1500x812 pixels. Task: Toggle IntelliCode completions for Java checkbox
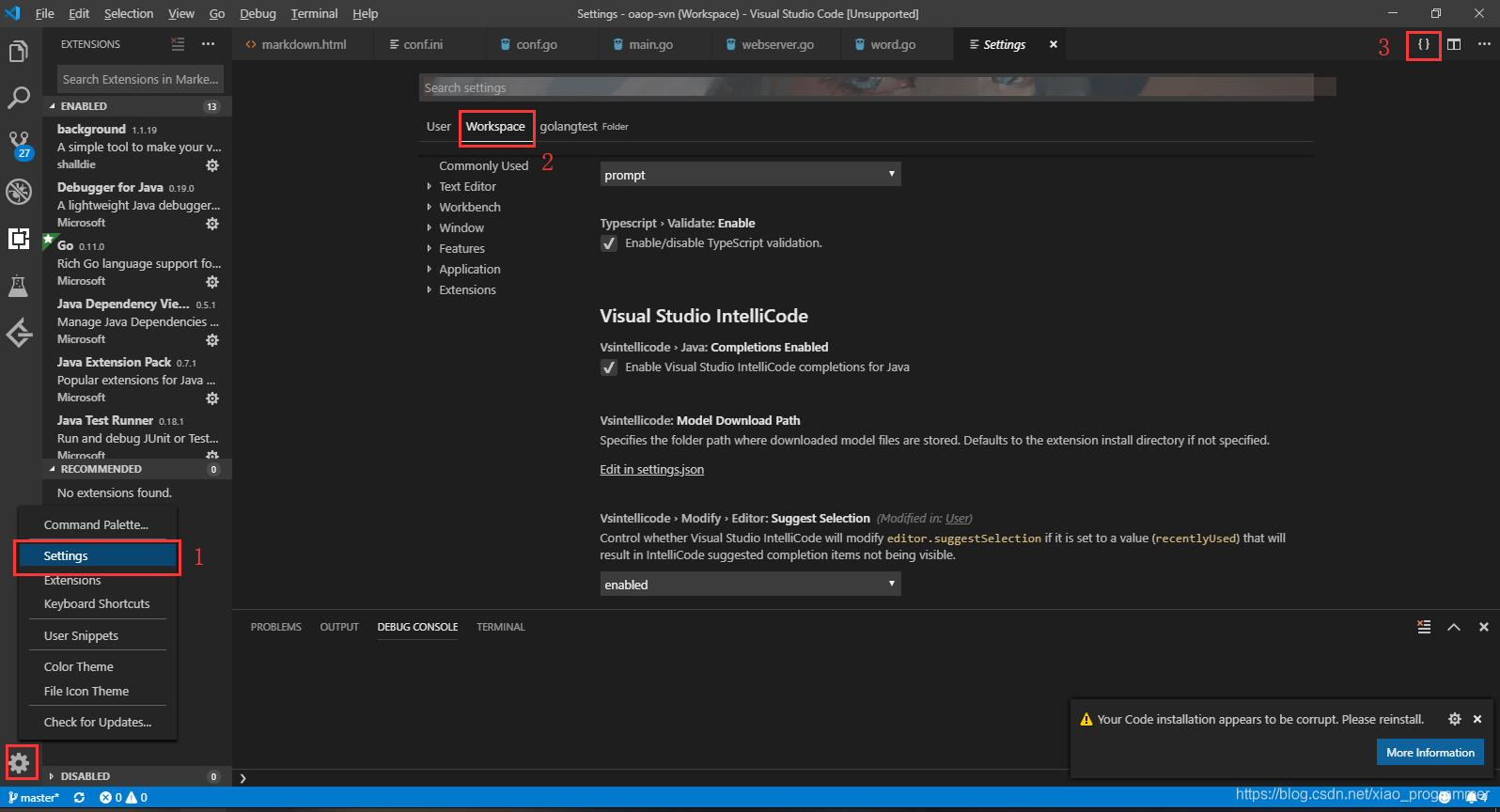point(609,367)
